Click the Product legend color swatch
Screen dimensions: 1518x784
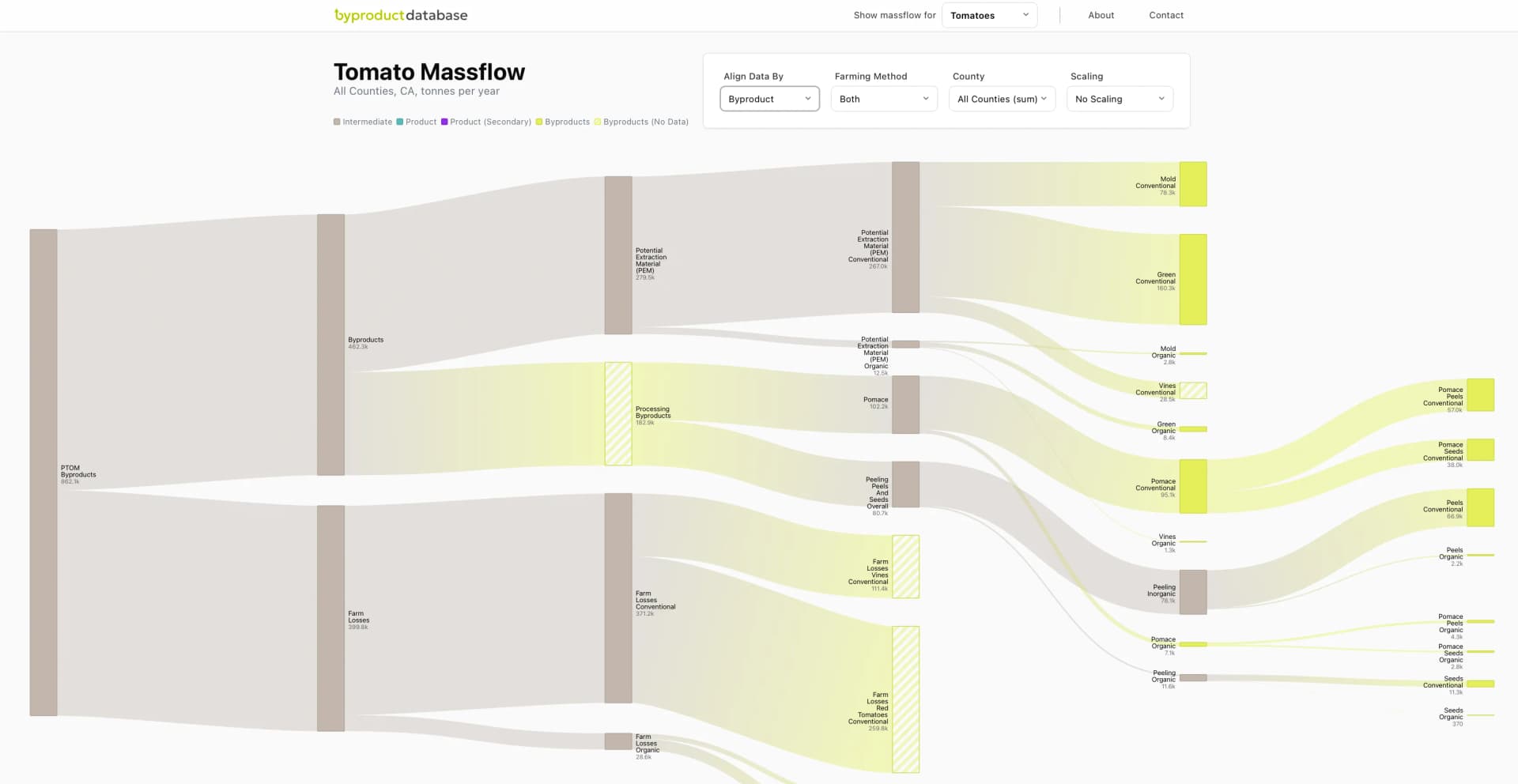400,122
